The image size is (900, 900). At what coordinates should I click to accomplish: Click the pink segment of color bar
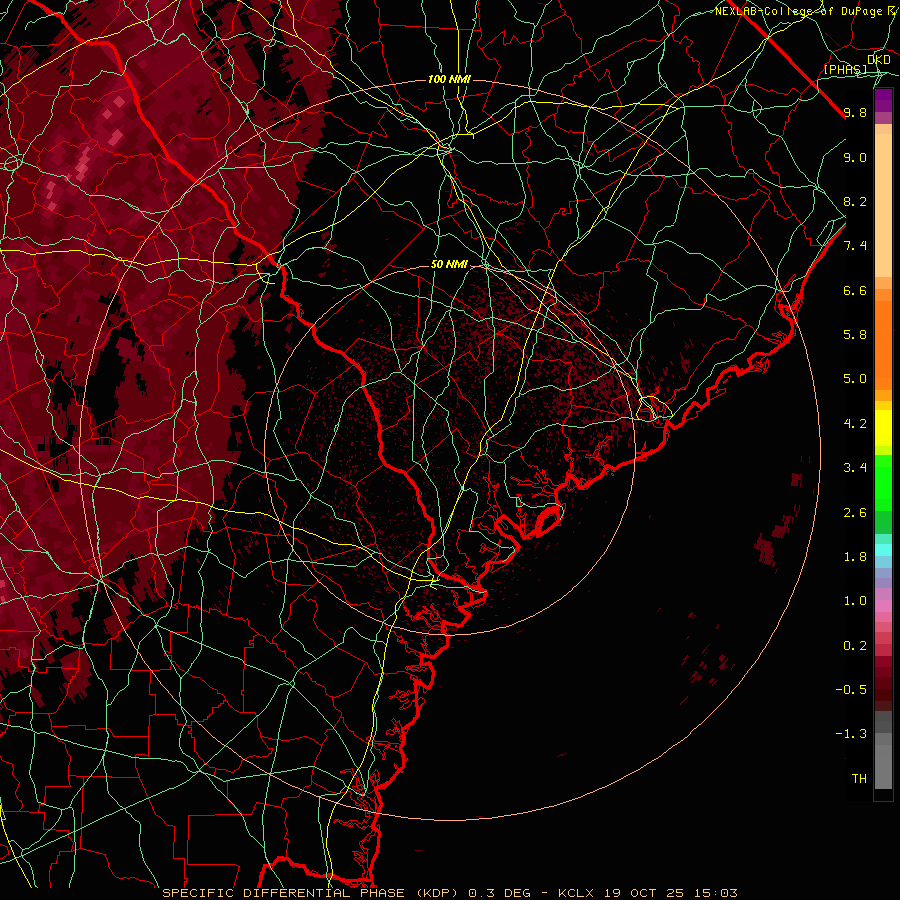883,606
